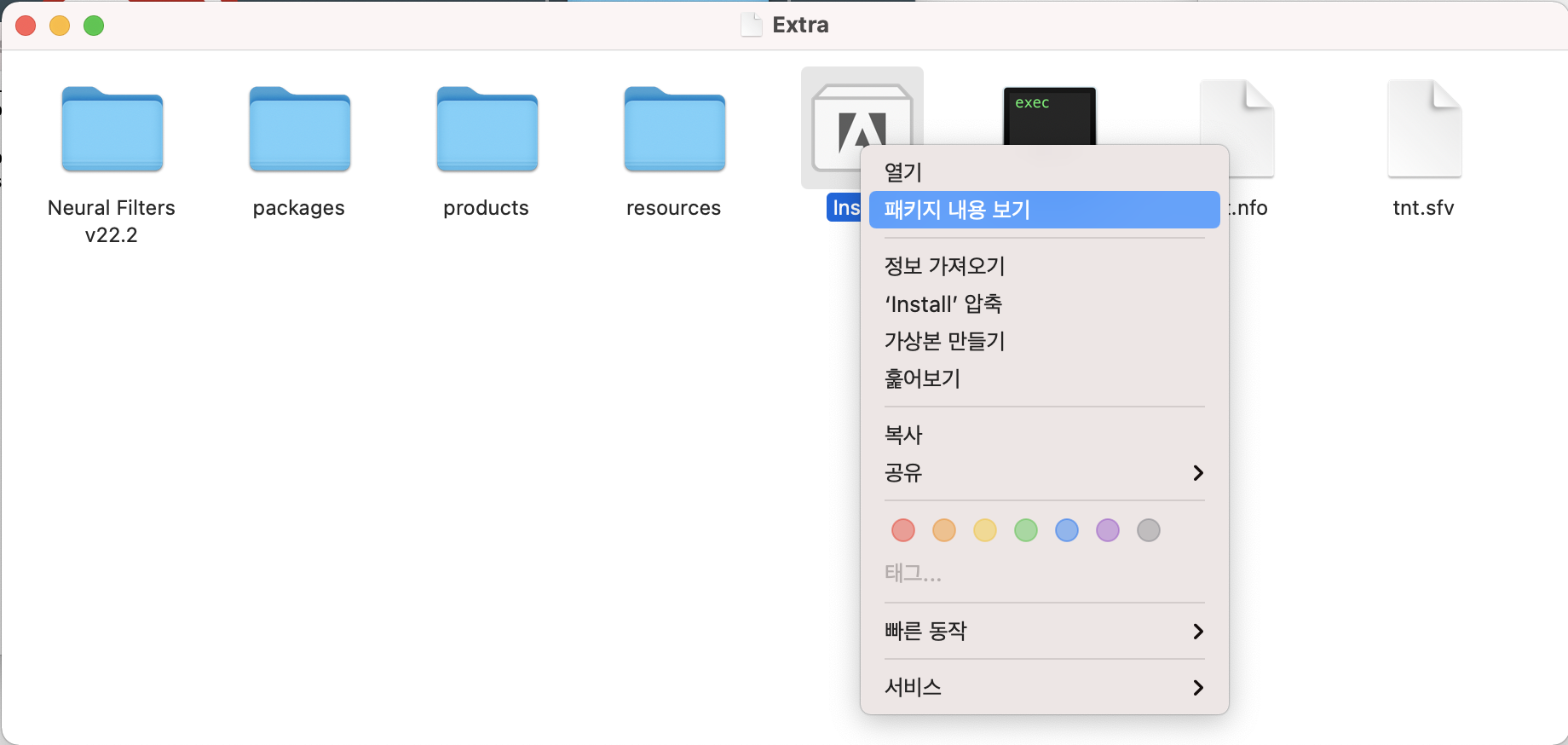Apply the green tag color

point(1026,530)
